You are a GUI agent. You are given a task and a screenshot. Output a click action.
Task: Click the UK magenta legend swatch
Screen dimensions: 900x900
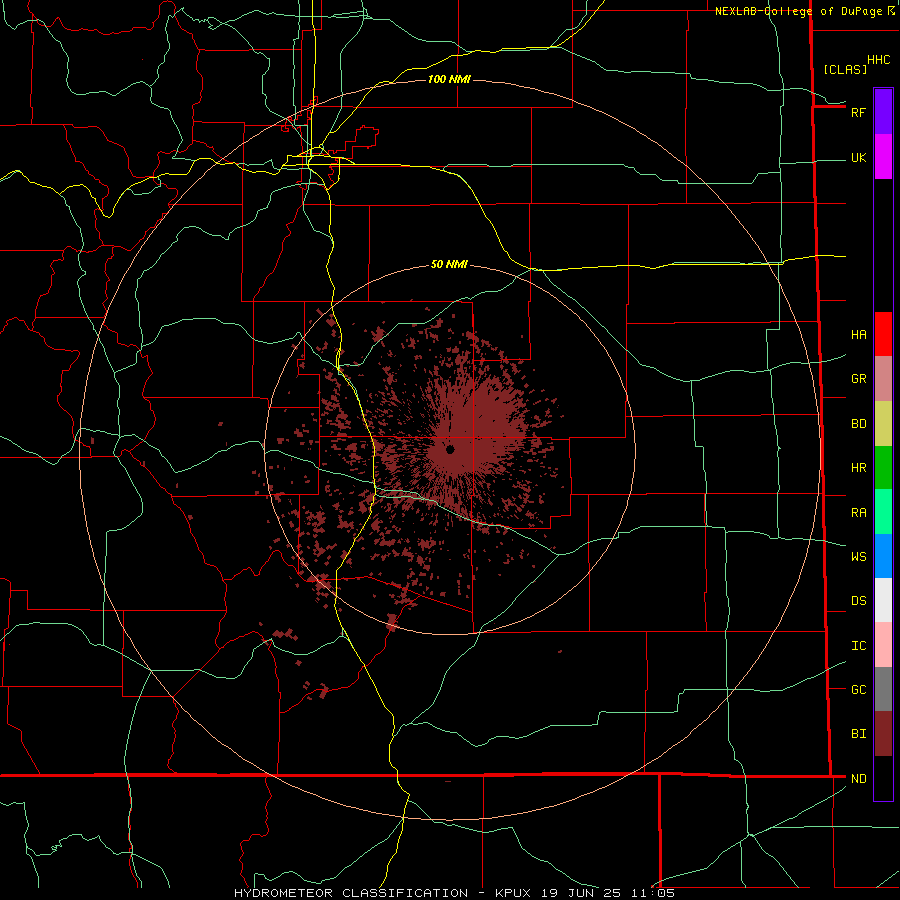pos(883,157)
